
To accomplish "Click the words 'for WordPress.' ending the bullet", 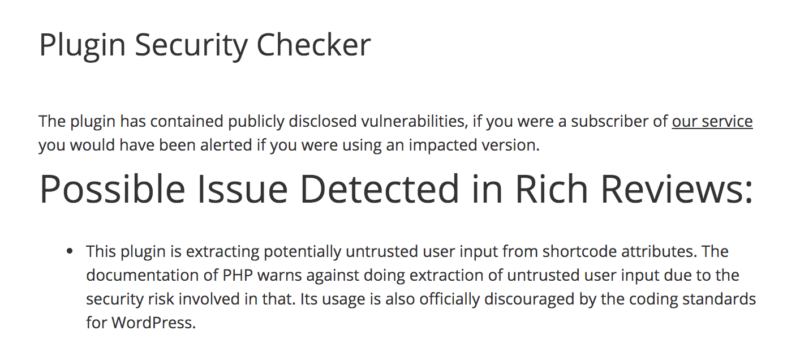I will pyautogui.click(x=141, y=322).
